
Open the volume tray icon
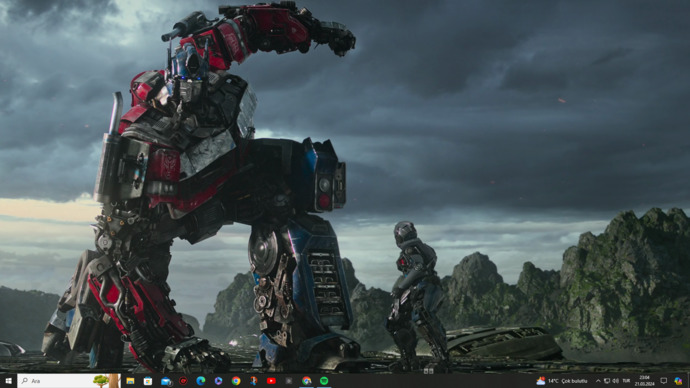pos(616,381)
